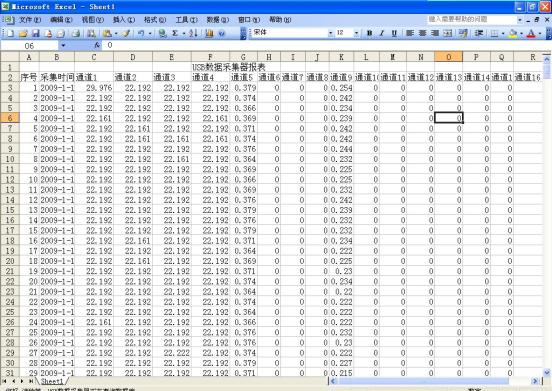The height and width of the screenshot is (391, 552).
Task: Expand the font size 12 dropdown
Action: click(357, 33)
